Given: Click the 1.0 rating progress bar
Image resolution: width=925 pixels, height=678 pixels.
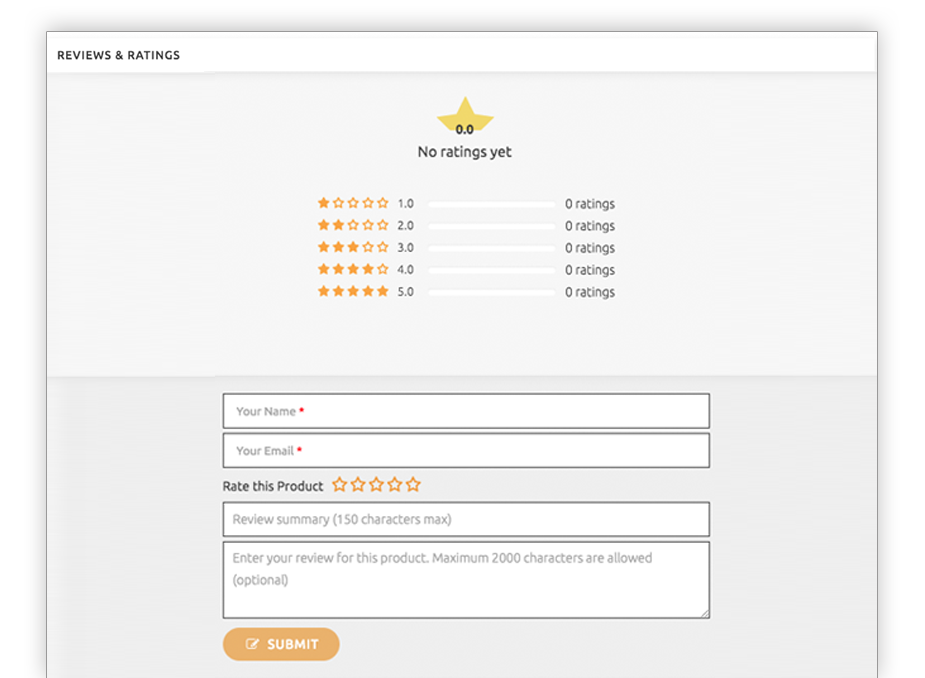Looking at the screenshot, I should click(x=491, y=204).
